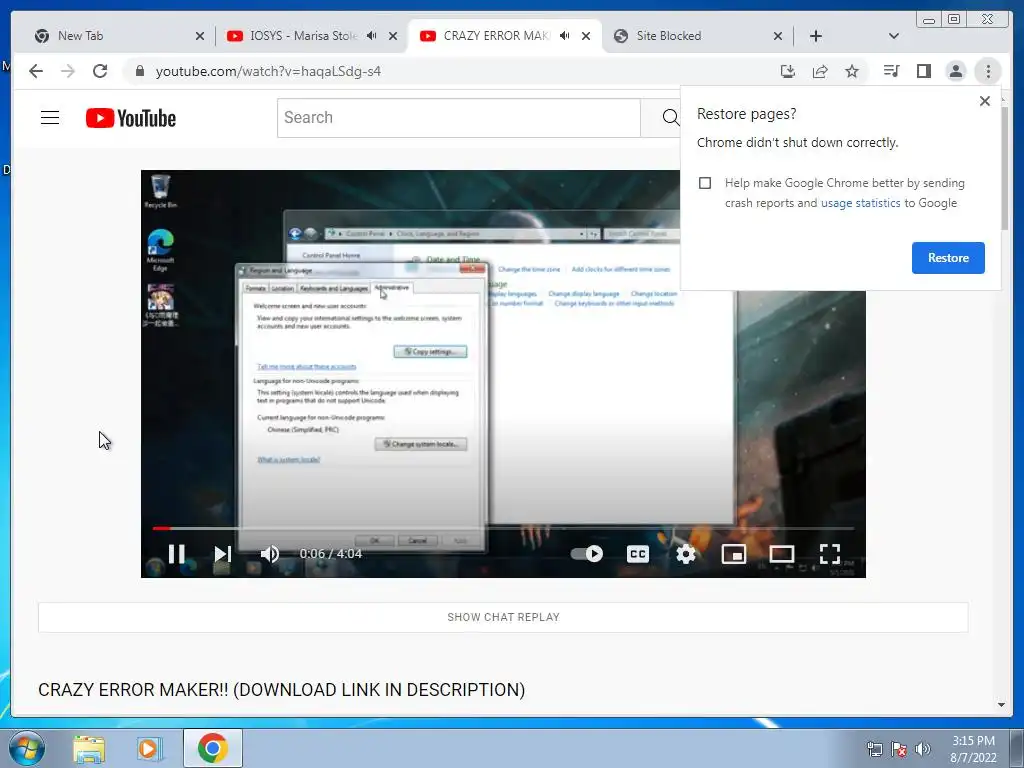
Task: Click Chrome taskbar button
Action: tap(213, 748)
